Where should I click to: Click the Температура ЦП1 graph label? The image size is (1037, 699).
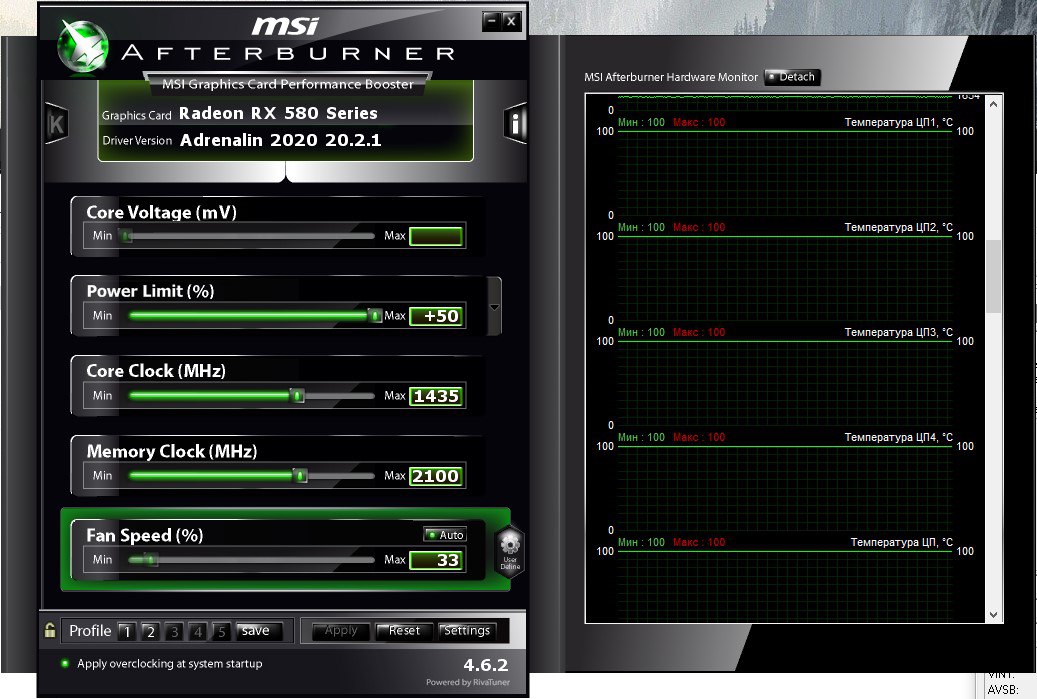tap(899, 122)
